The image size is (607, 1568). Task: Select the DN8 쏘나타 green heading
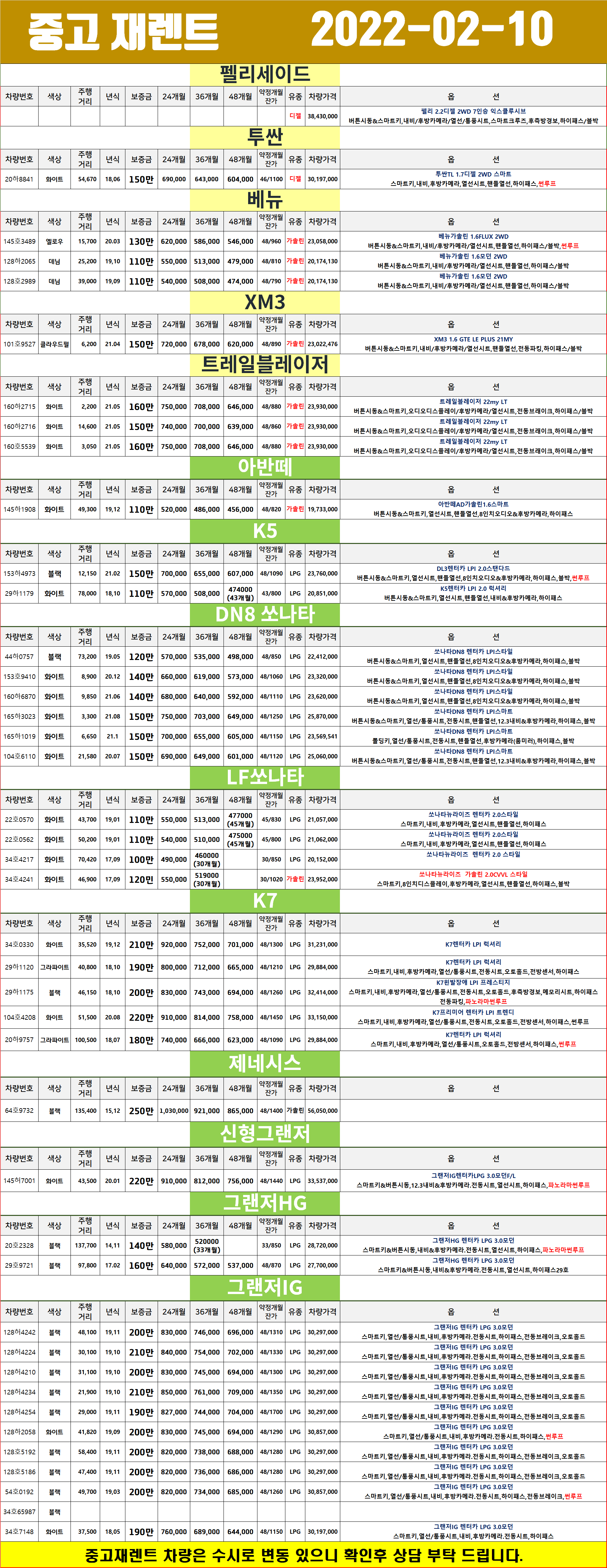click(264, 614)
